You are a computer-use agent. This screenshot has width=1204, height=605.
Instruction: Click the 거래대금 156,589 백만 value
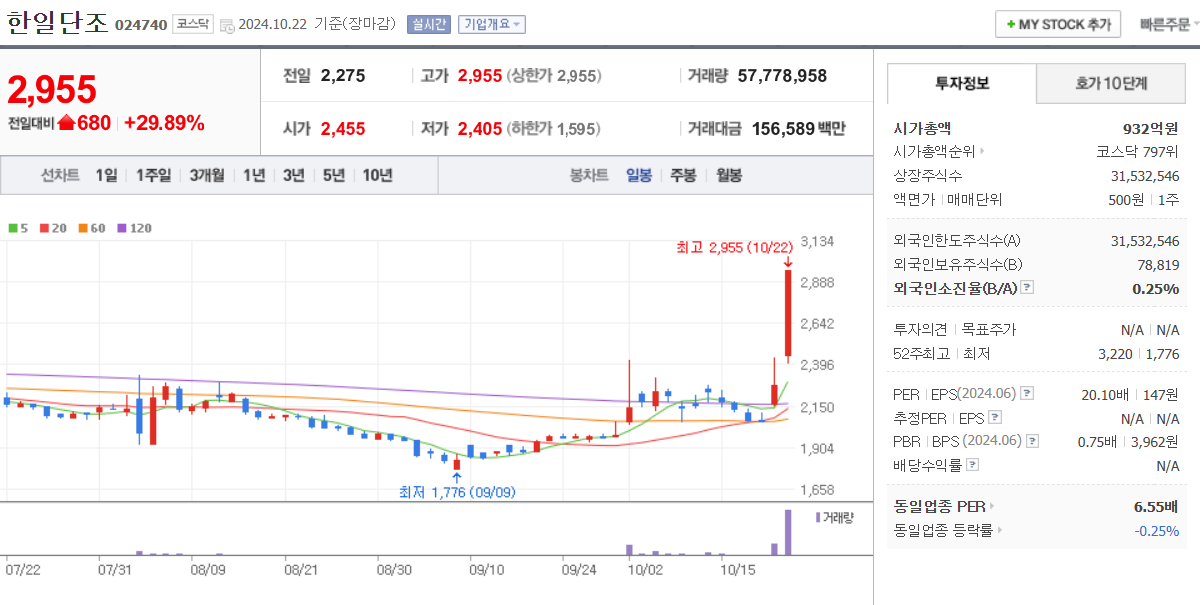[x=798, y=128]
